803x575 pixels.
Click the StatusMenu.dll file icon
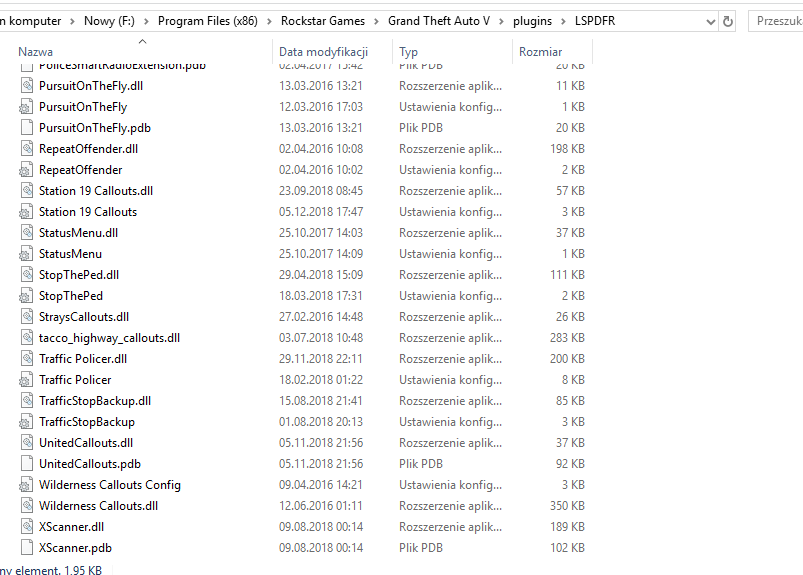27,232
